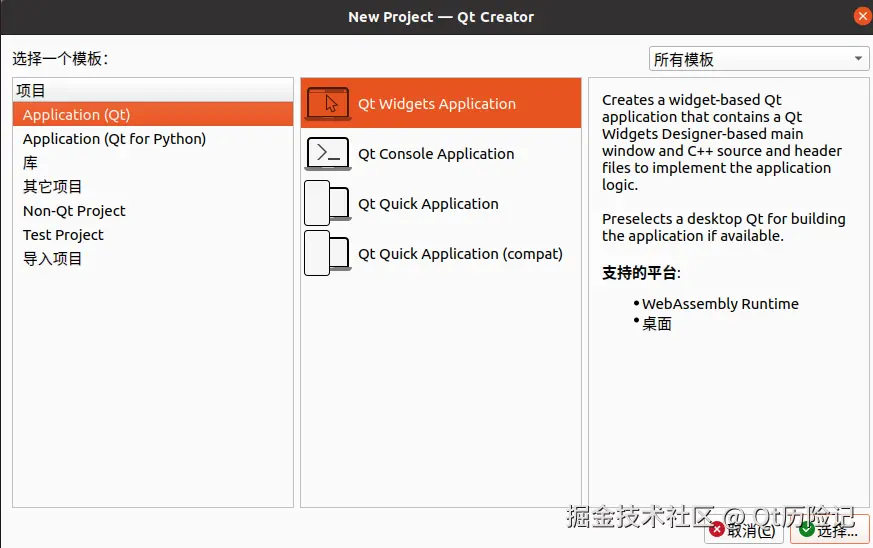873x548 pixels.
Task: Select the 库 category
Action: click(x=153, y=163)
